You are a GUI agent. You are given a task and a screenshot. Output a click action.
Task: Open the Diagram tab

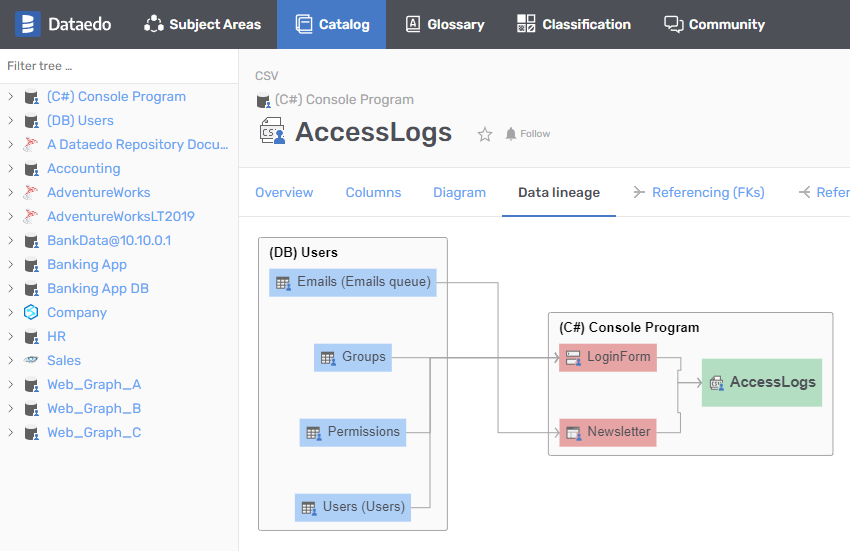tap(459, 192)
